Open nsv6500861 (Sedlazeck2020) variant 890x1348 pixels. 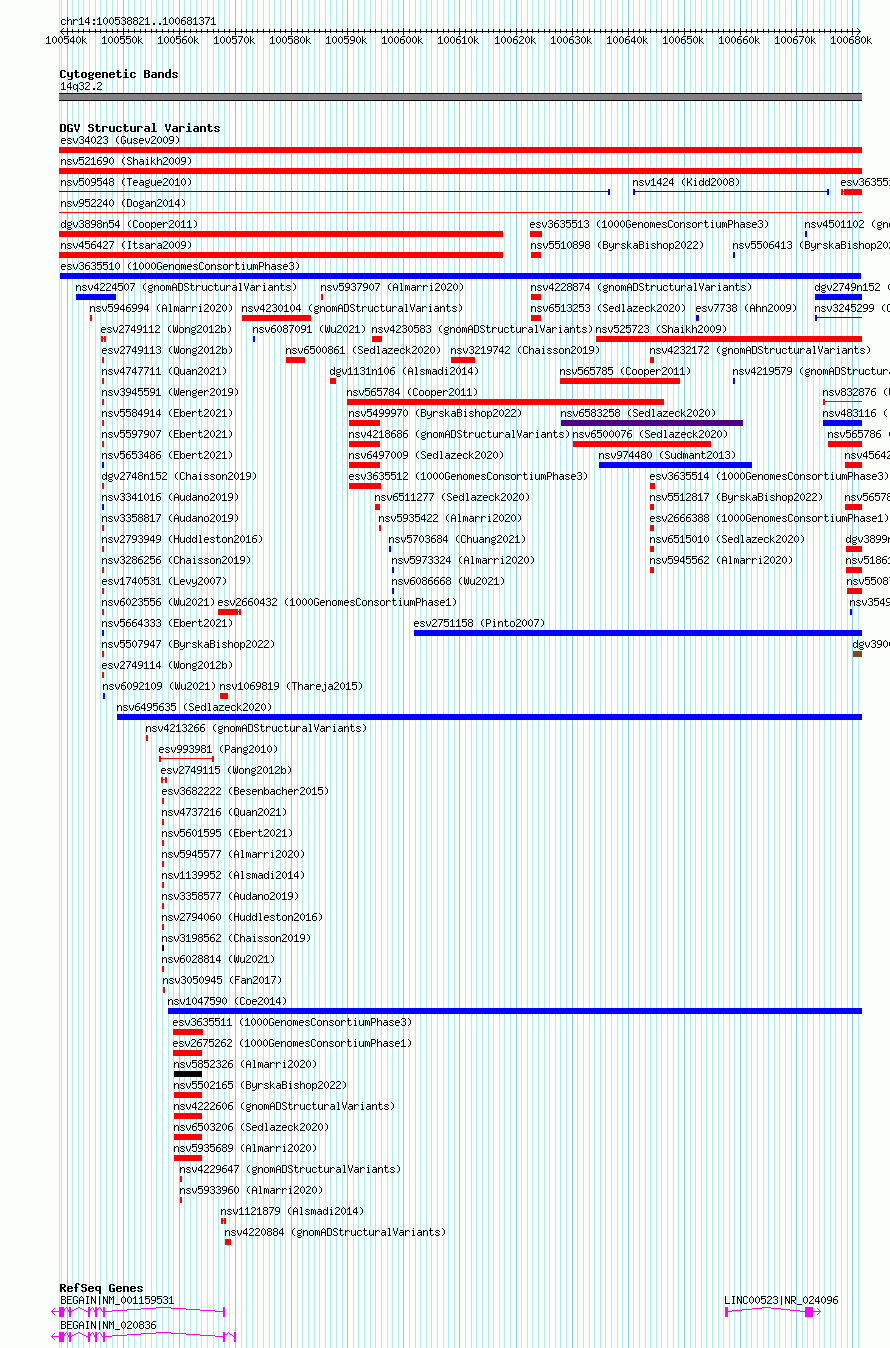pos(363,350)
